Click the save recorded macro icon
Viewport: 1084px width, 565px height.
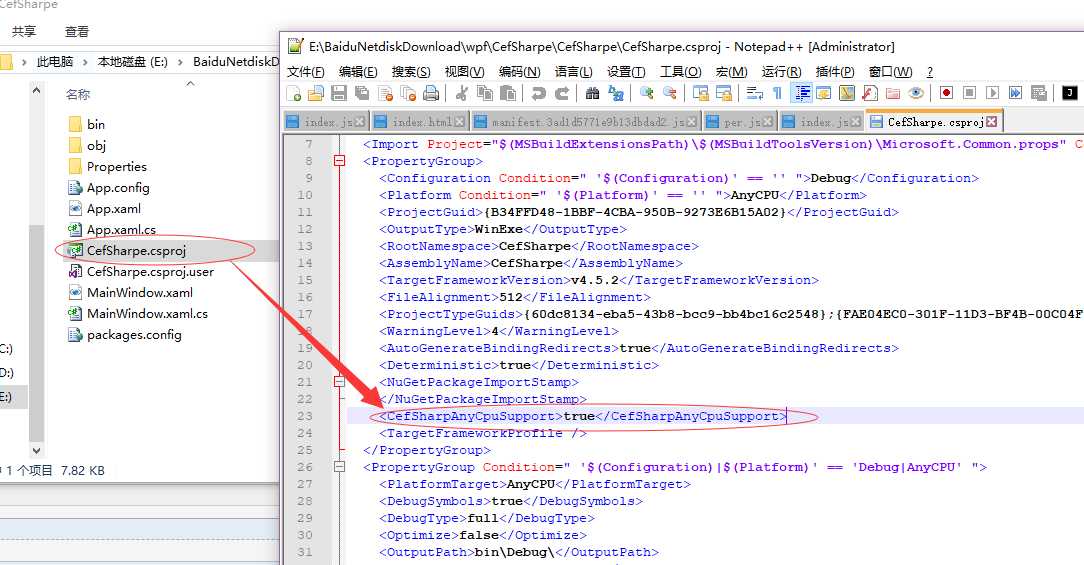click(1038, 93)
